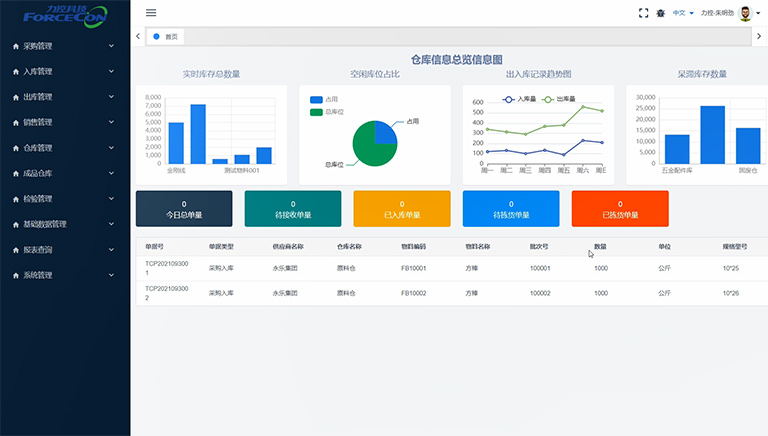Toggle 占用 legend in pie chart
Image resolution: width=768 pixels, height=436 pixels.
317,100
